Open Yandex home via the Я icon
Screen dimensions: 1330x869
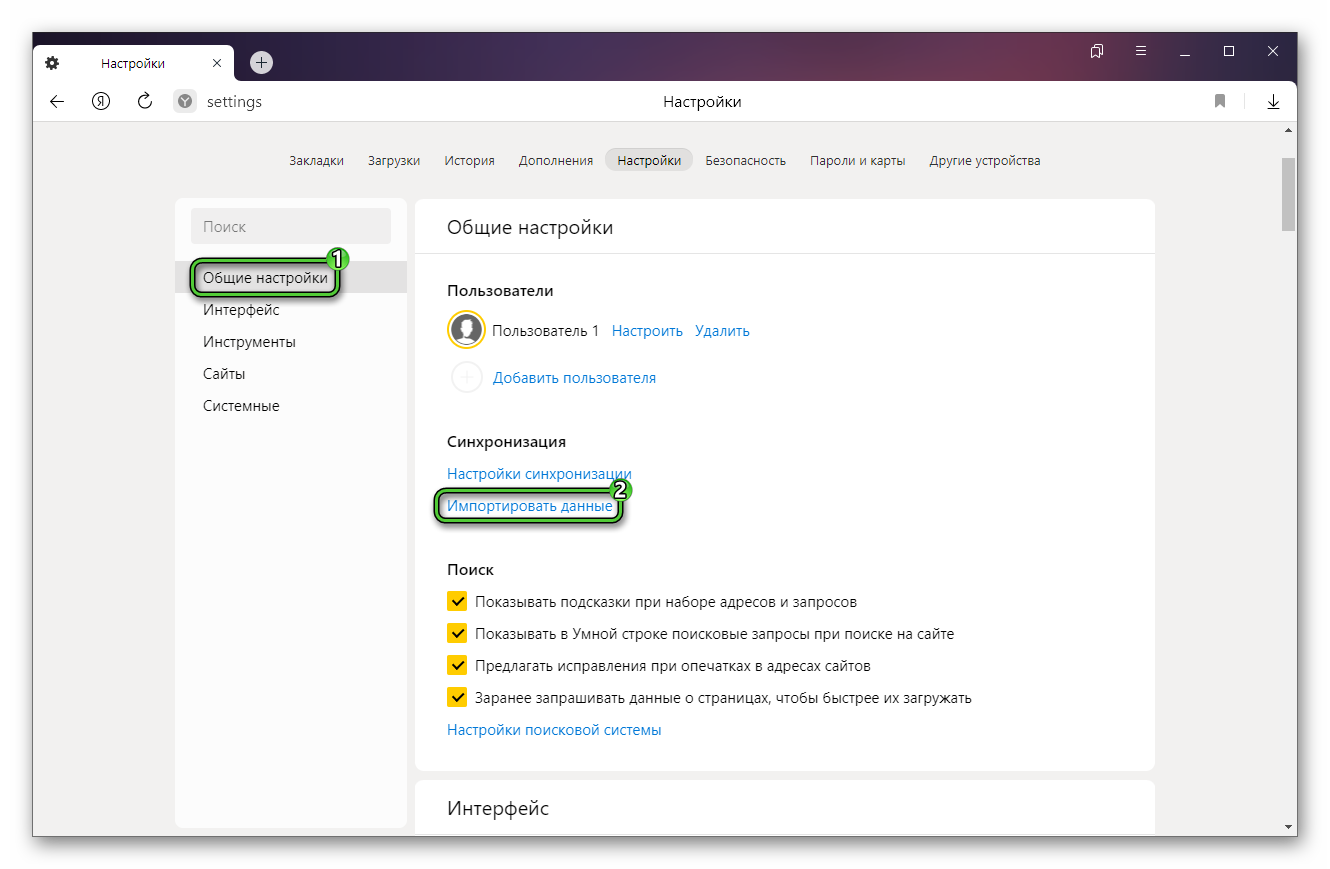[101, 101]
